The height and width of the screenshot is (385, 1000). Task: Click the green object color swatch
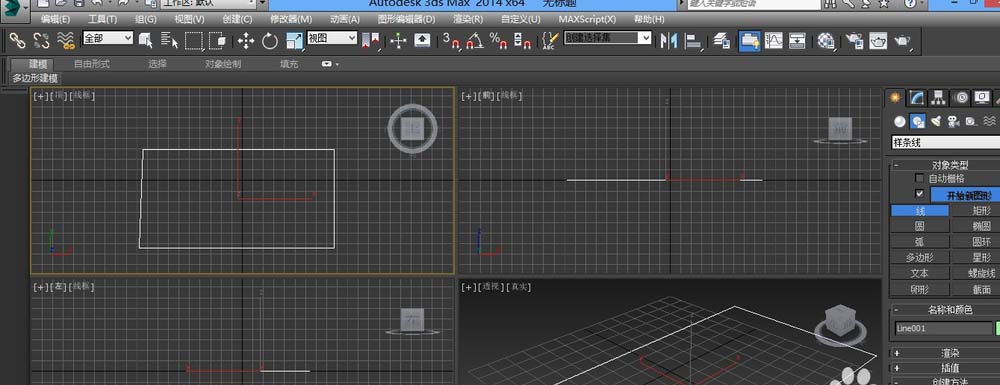coord(997,328)
